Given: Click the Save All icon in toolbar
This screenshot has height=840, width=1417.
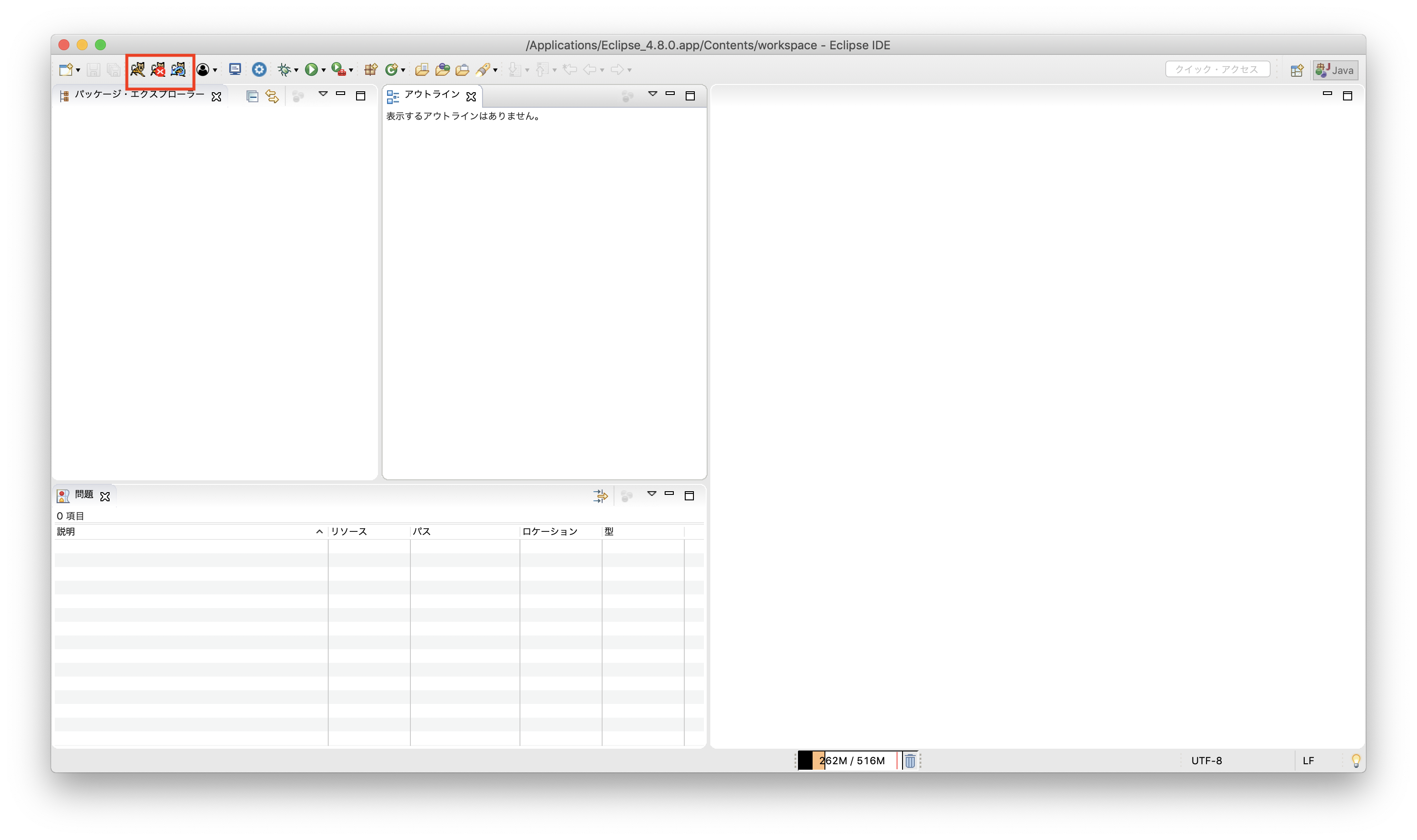Looking at the screenshot, I should click(114, 70).
